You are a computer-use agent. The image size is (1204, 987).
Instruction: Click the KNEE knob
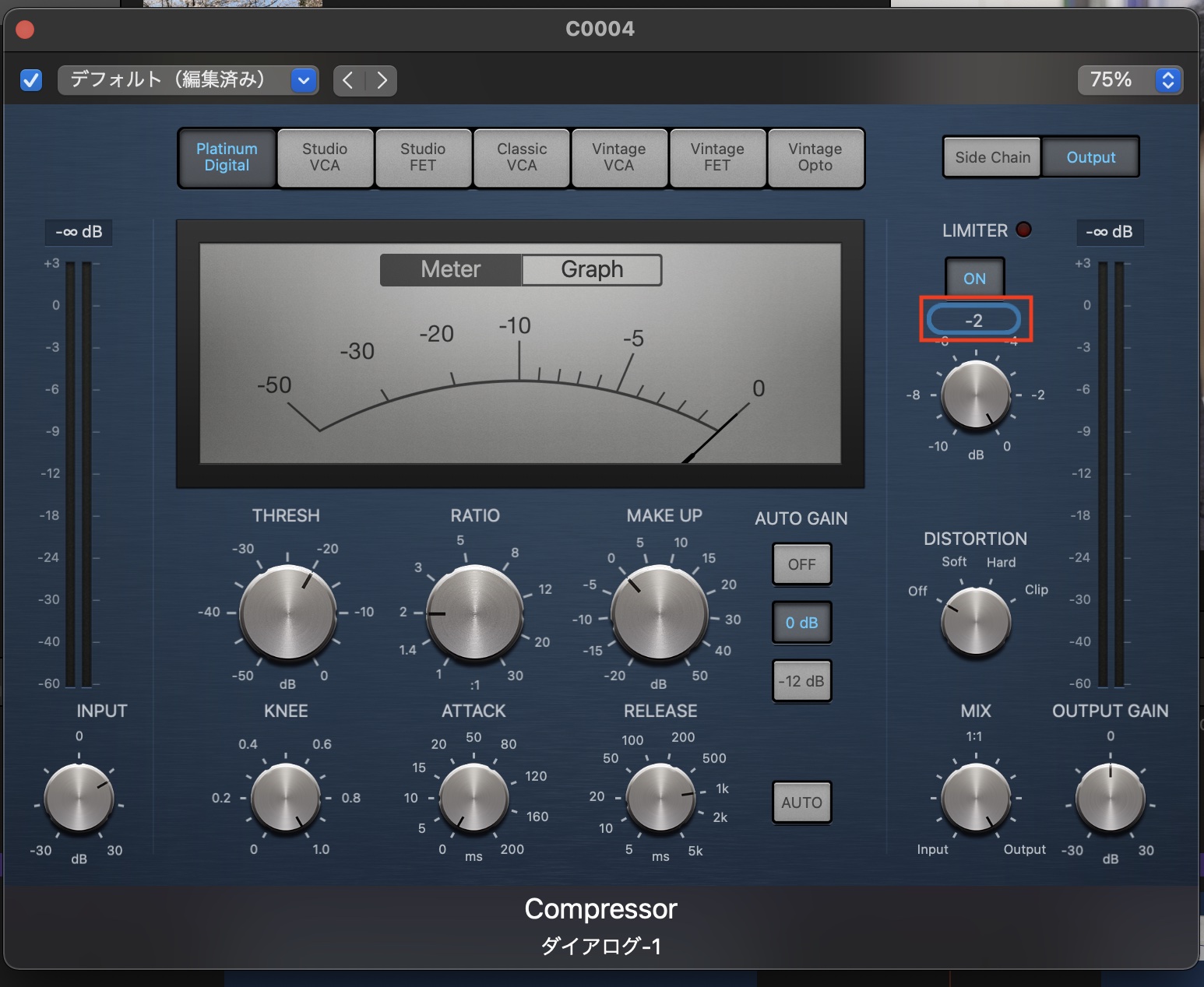[x=286, y=798]
